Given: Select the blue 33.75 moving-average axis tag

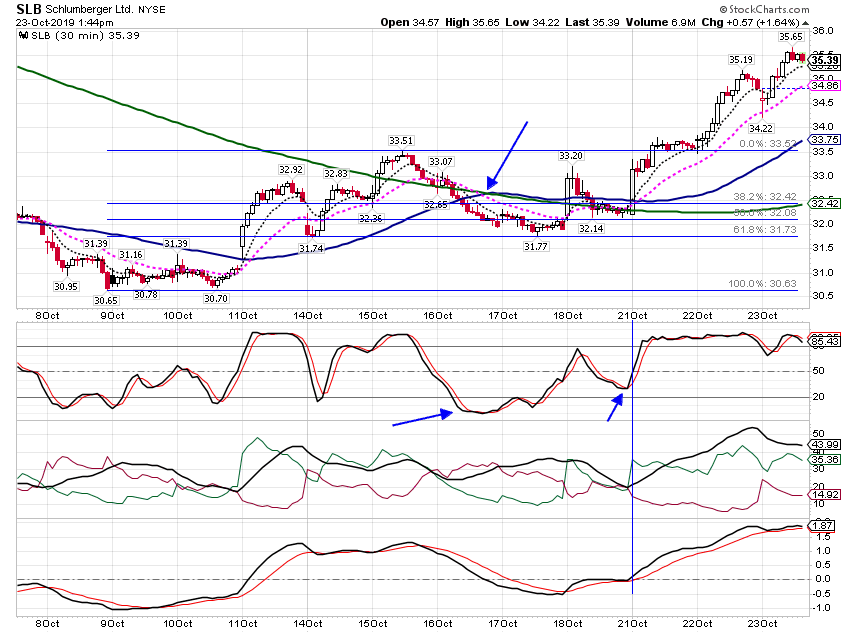Looking at the screenshot, I should click(x=825, y=139).
